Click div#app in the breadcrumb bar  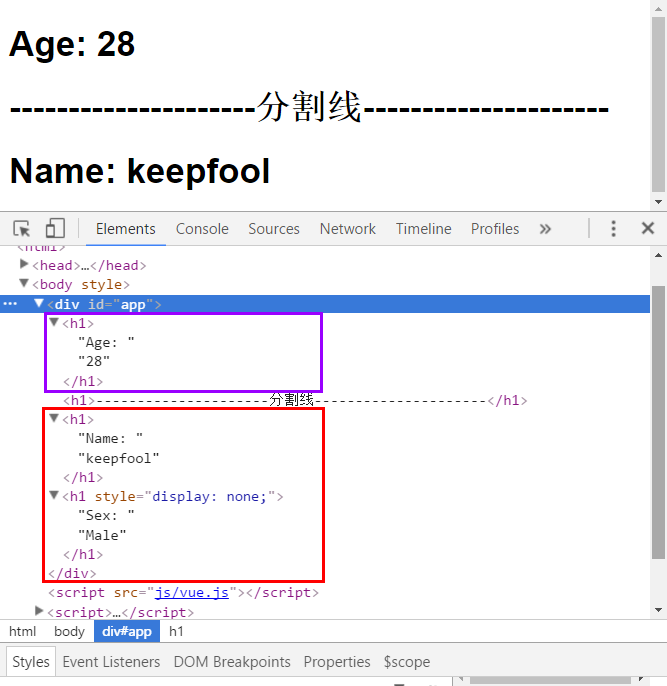pyautogui.click(x=127, y=631)
